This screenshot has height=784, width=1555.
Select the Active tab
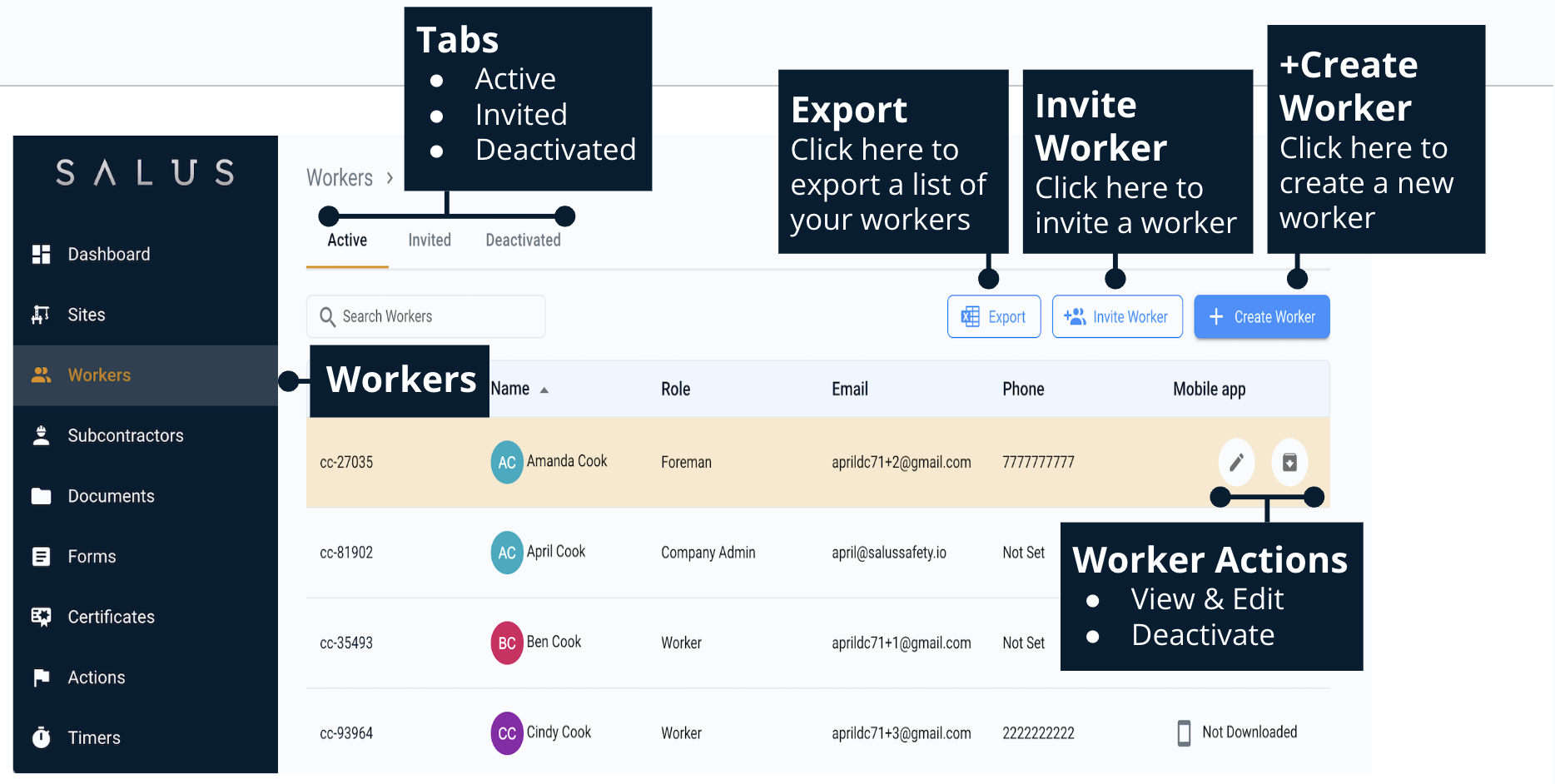pyautogui.click(x=347, y=241)
